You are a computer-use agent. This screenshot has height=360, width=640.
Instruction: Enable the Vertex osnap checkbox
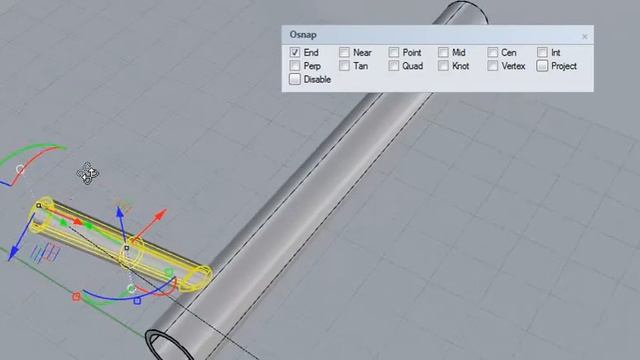(x=493, y=66)
